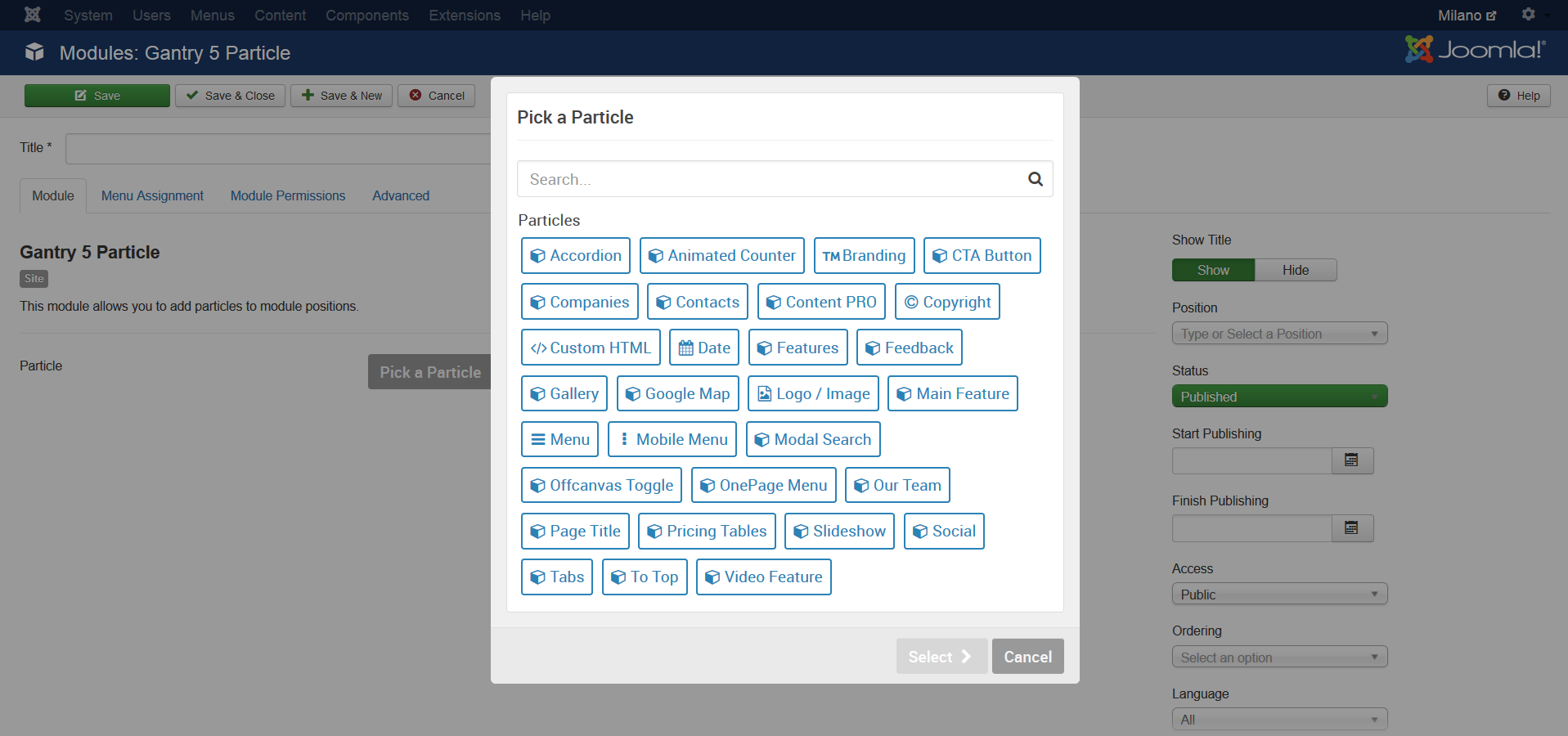Image resolution: width=1568 pixels, height=736 pixels.
Task: Open the Finish Publishing calendar picker
Action: (x=1351, y=528)
